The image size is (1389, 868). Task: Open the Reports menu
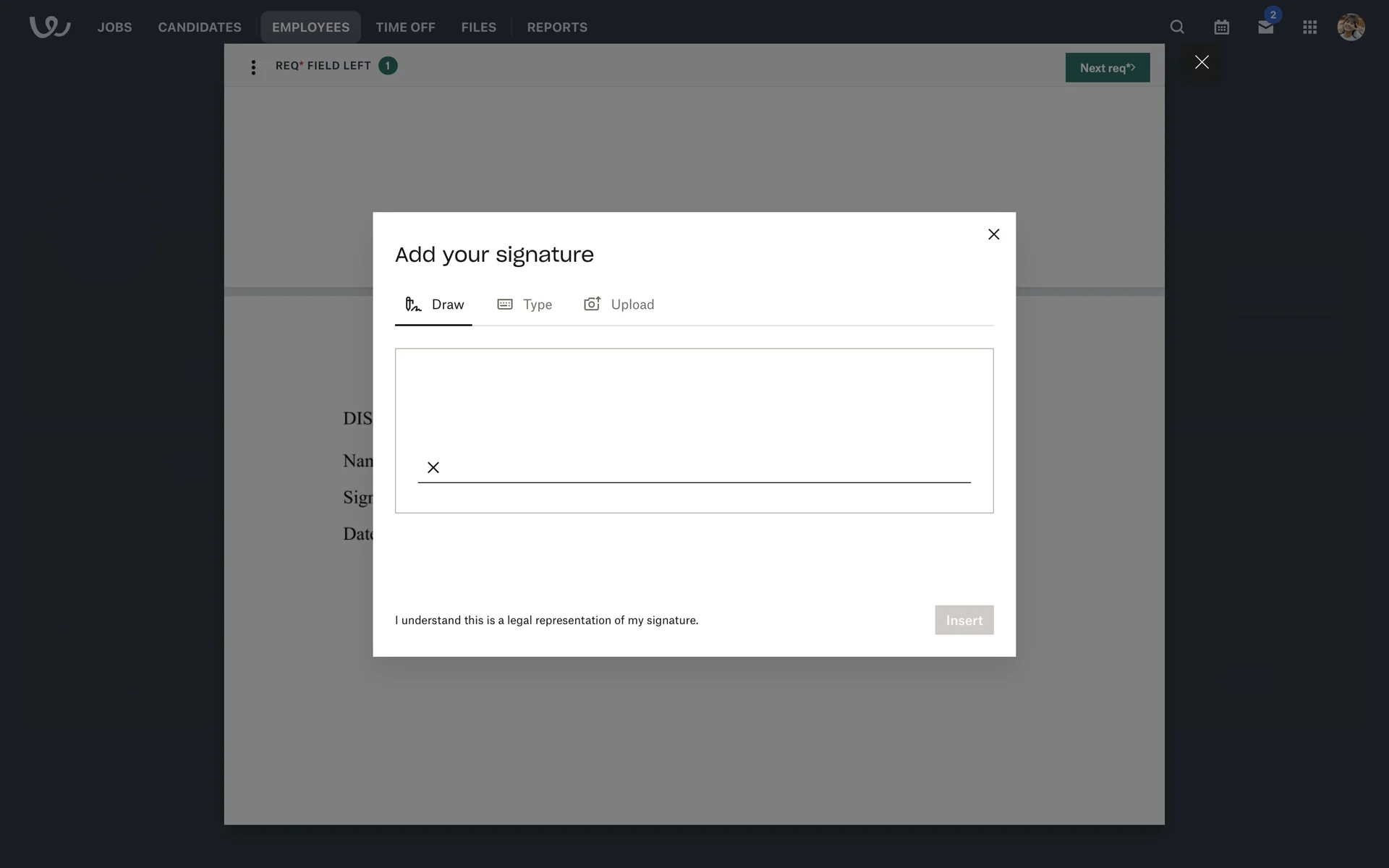point(557,27)
